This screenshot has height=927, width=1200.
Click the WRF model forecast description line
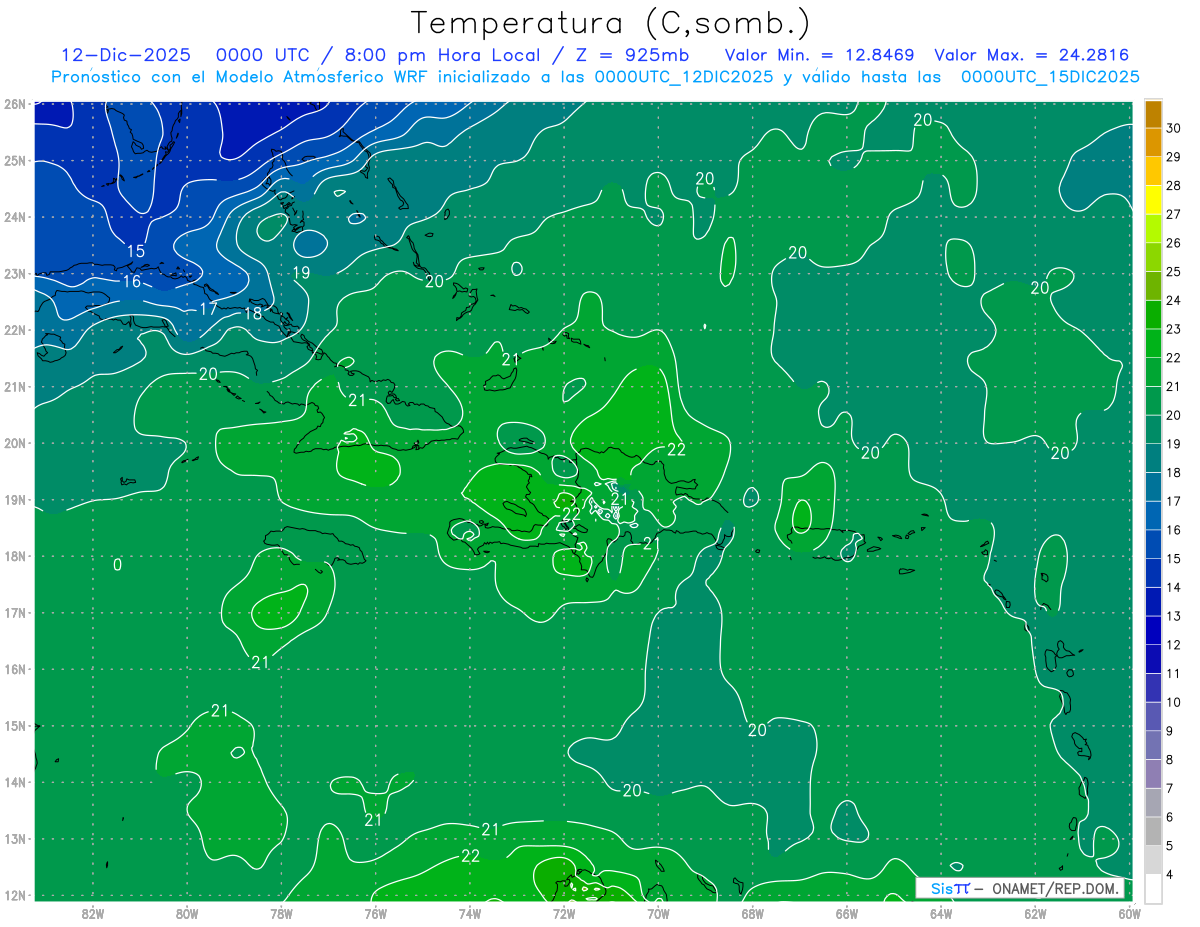click(x=595, y=77)
